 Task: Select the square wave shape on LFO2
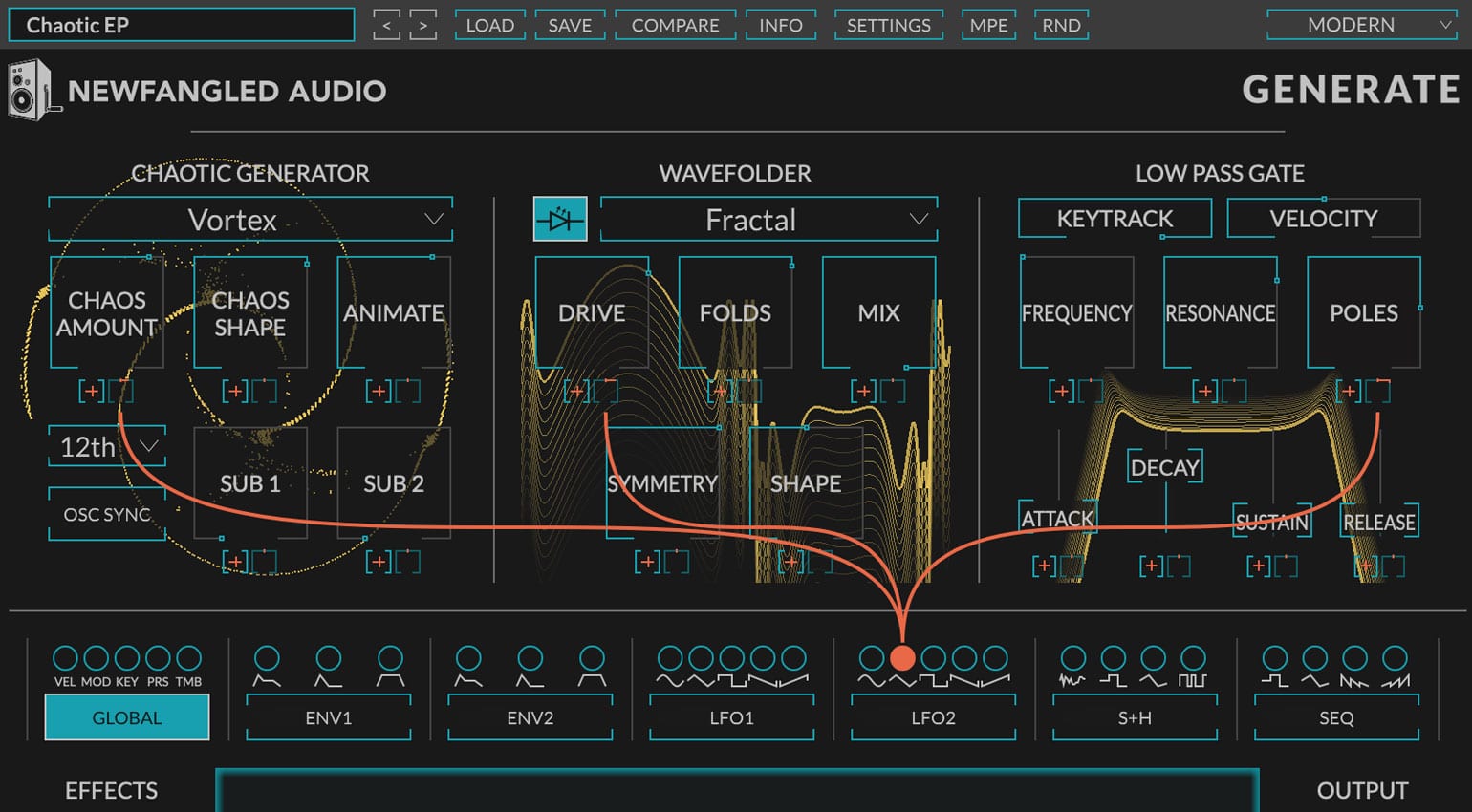[x=933, y=659]
